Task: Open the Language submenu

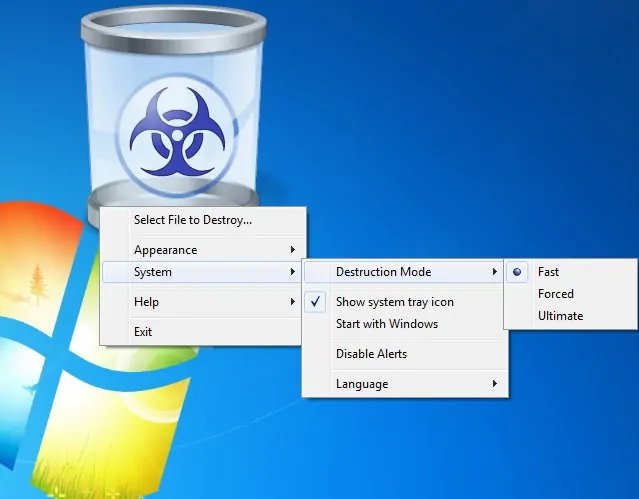Action: click(362, 384)
